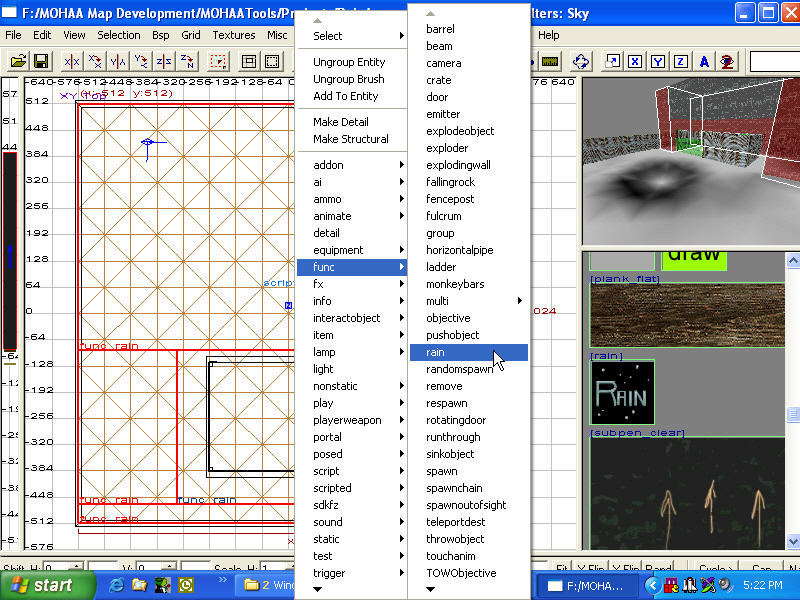800x600 pixels.
Task: Choose Ungroup Entity in context menu
Action: click(x=349, y=62)
